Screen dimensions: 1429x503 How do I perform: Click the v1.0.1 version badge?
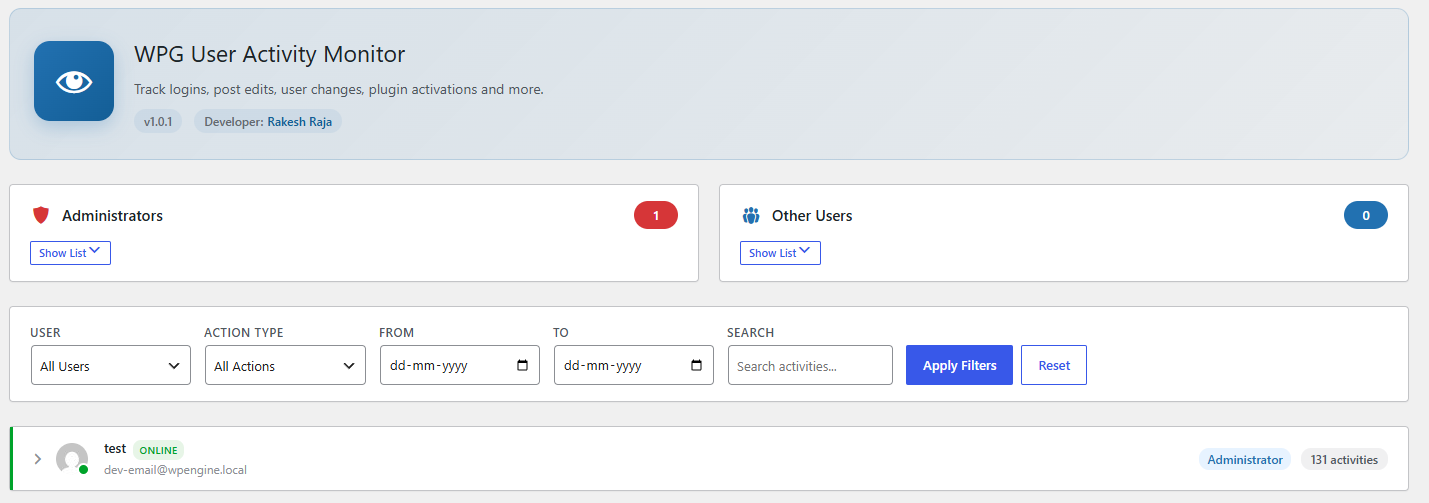[x=158, y=122]
